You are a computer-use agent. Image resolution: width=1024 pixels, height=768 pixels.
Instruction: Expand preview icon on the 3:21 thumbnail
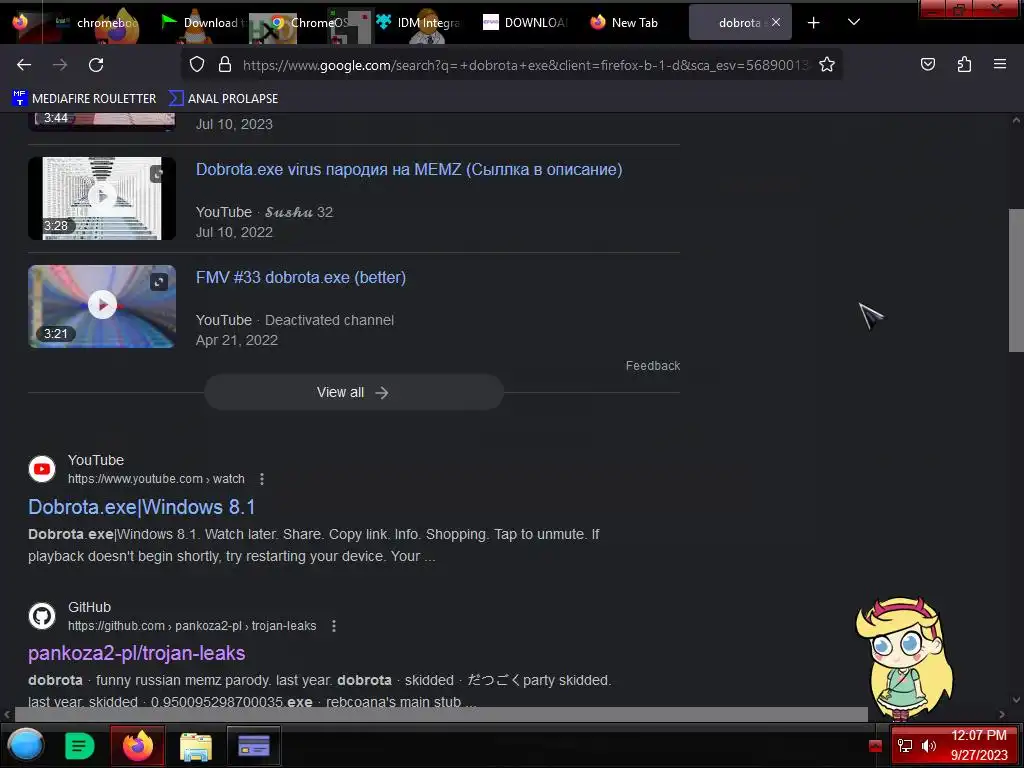159,281
